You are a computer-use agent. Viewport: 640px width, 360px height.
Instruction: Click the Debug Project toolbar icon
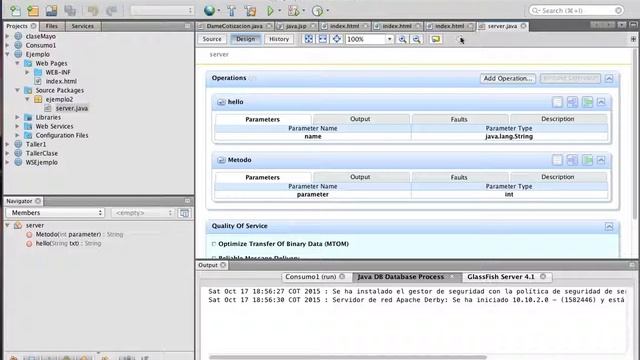(x=293, y=11)
